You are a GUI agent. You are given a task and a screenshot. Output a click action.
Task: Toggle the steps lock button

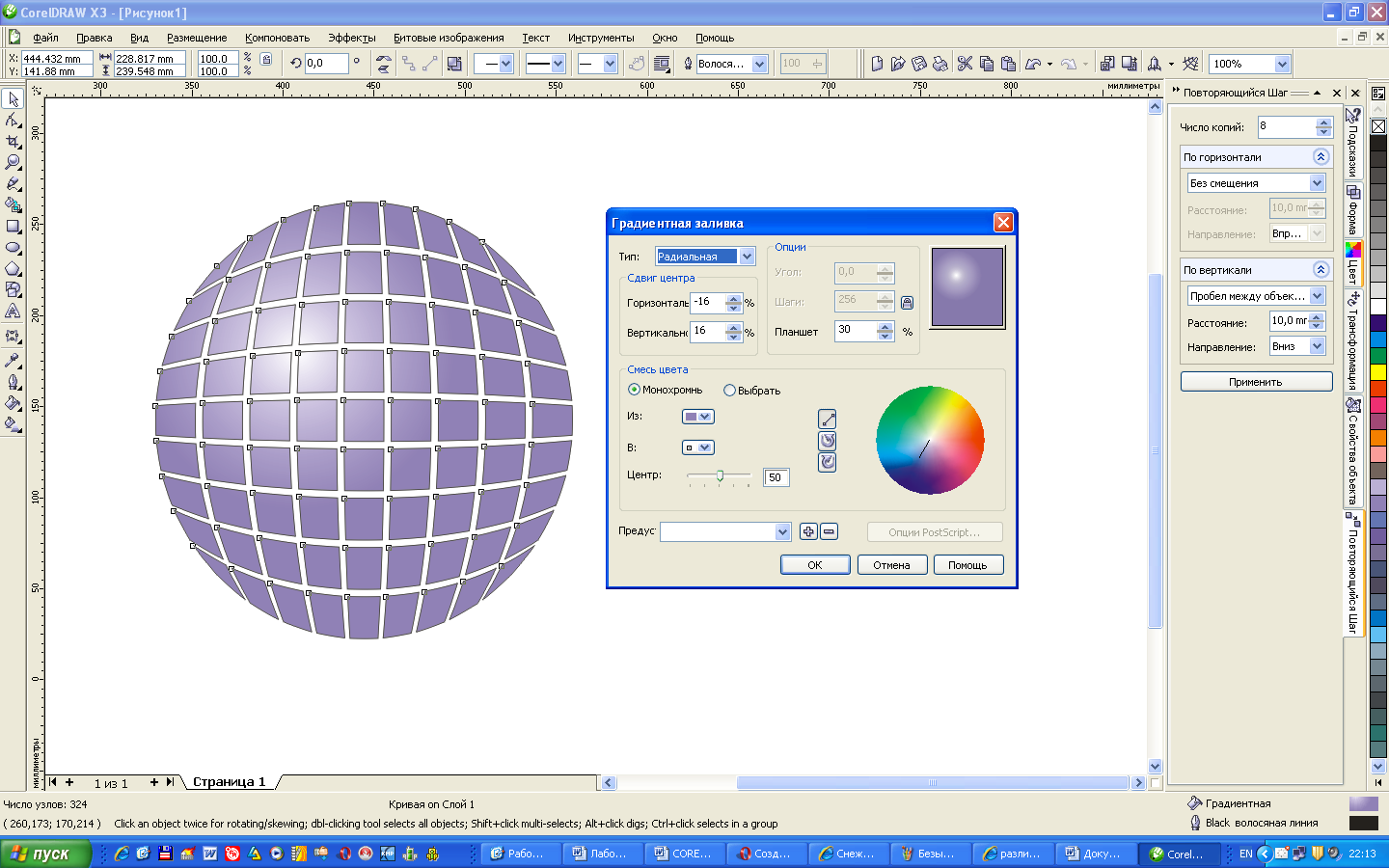(x=907, y=303)
